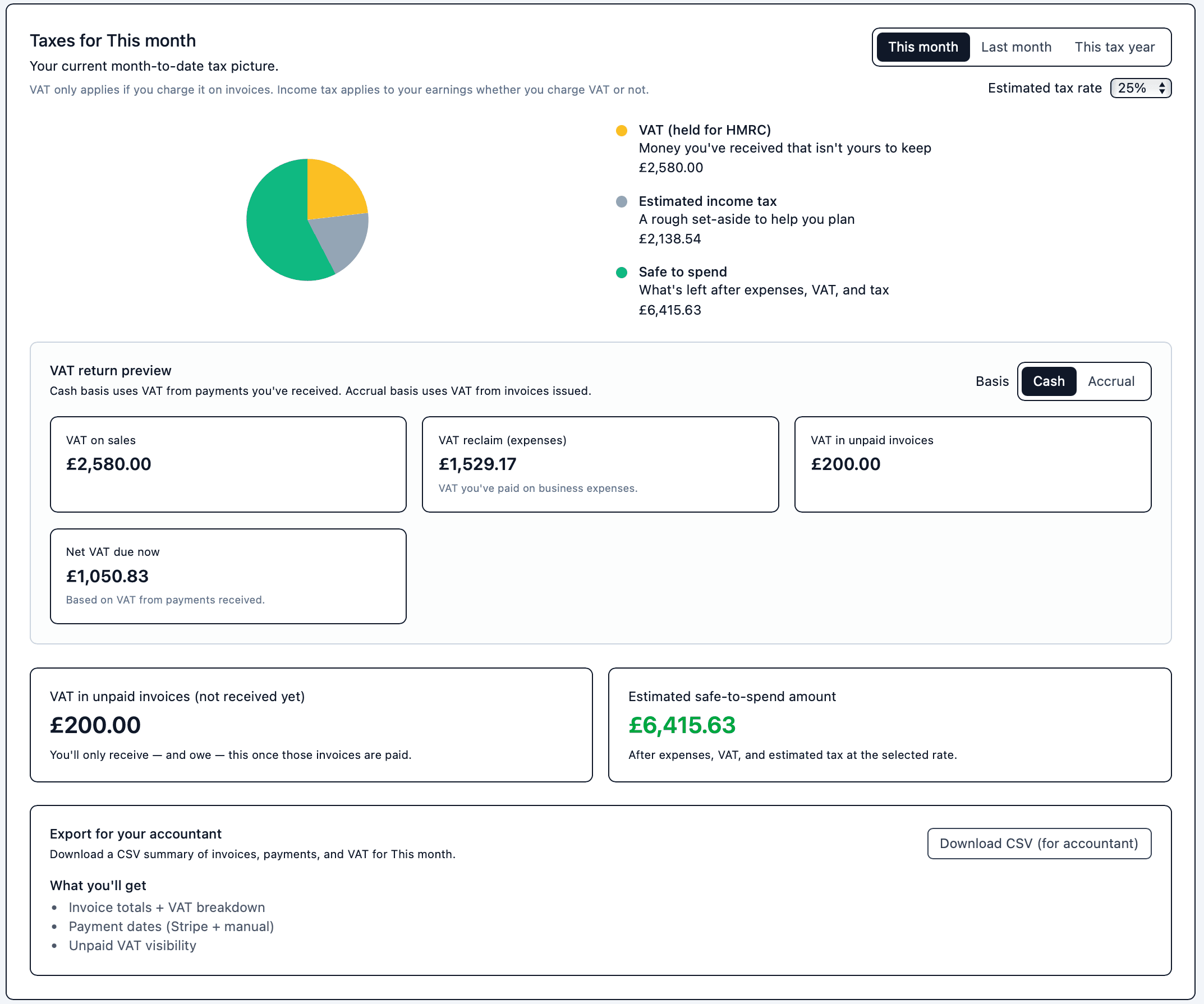Click the Net VAT due now card
Screen dimensions: 1204x1004
(228, 576)
